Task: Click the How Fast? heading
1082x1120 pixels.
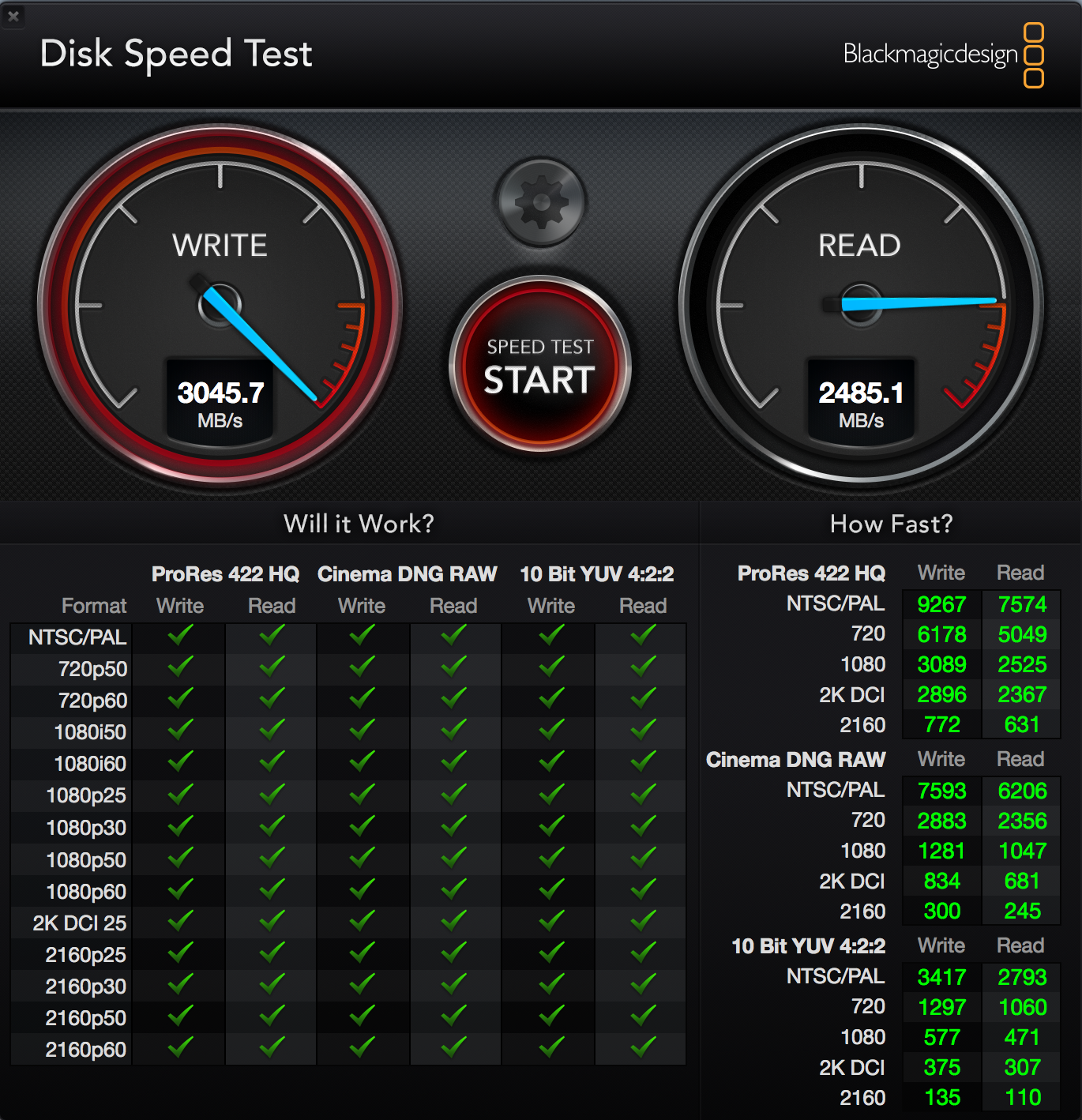Action: 891,524
